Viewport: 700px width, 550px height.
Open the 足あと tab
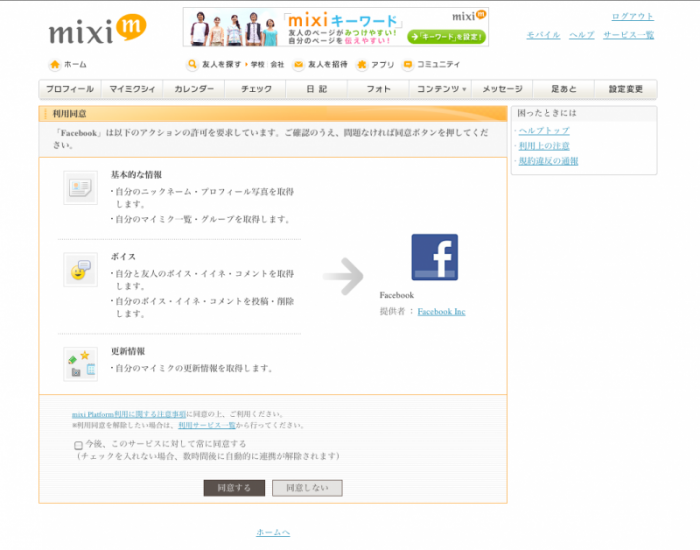pos(563,89)
